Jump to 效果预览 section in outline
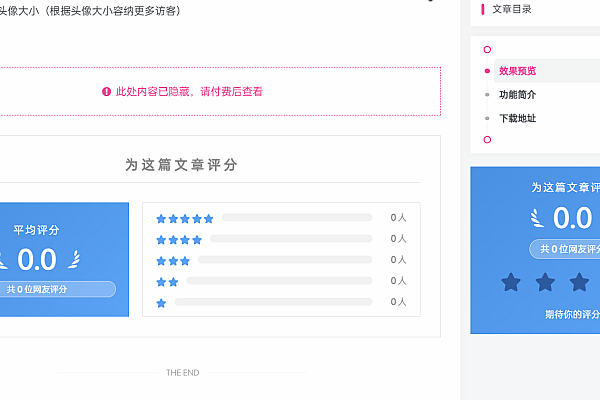 (x=517, y=71)
